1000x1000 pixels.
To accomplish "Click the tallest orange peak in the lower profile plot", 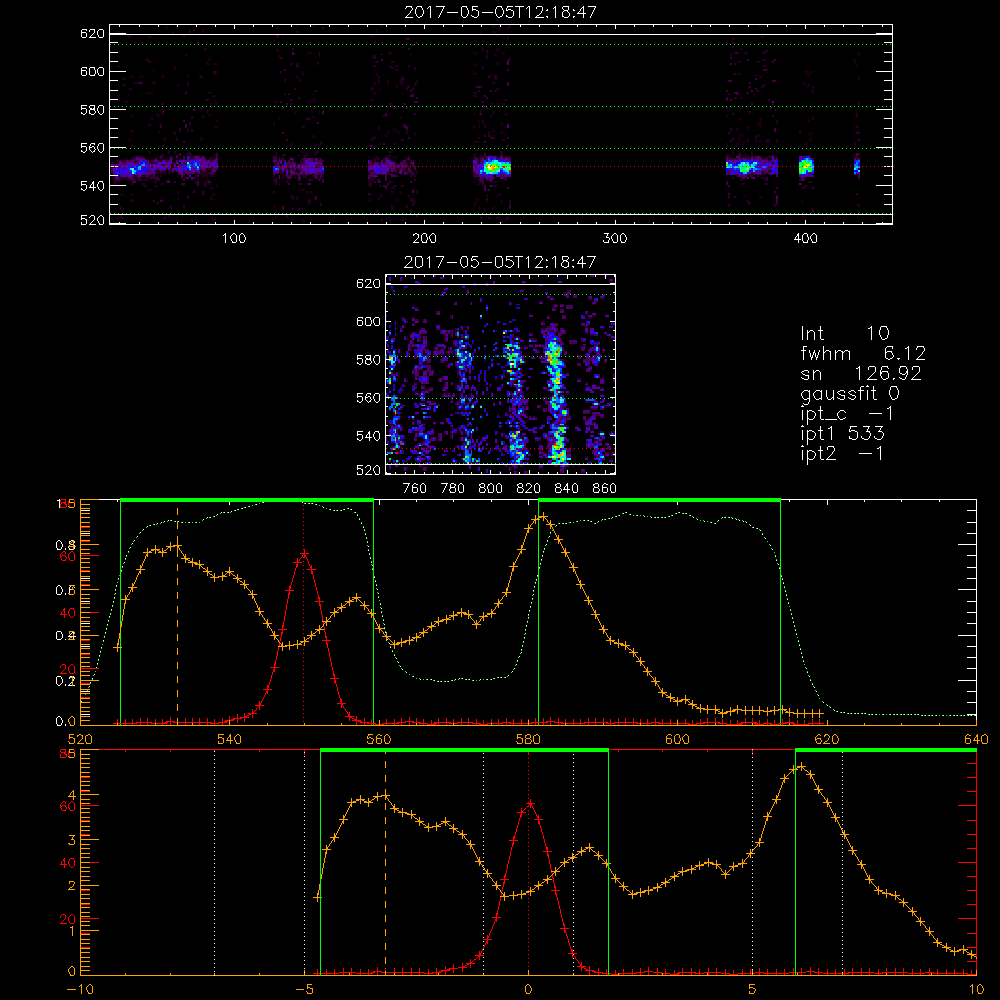I will pyautogui.click(x=801, y=767).
